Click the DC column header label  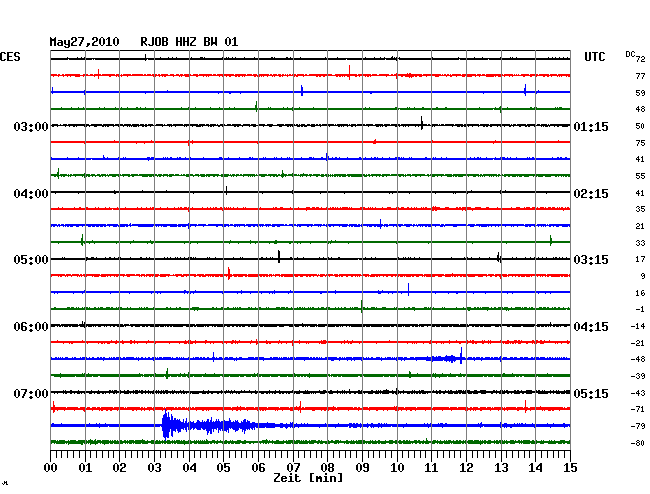tap(630, 54)
